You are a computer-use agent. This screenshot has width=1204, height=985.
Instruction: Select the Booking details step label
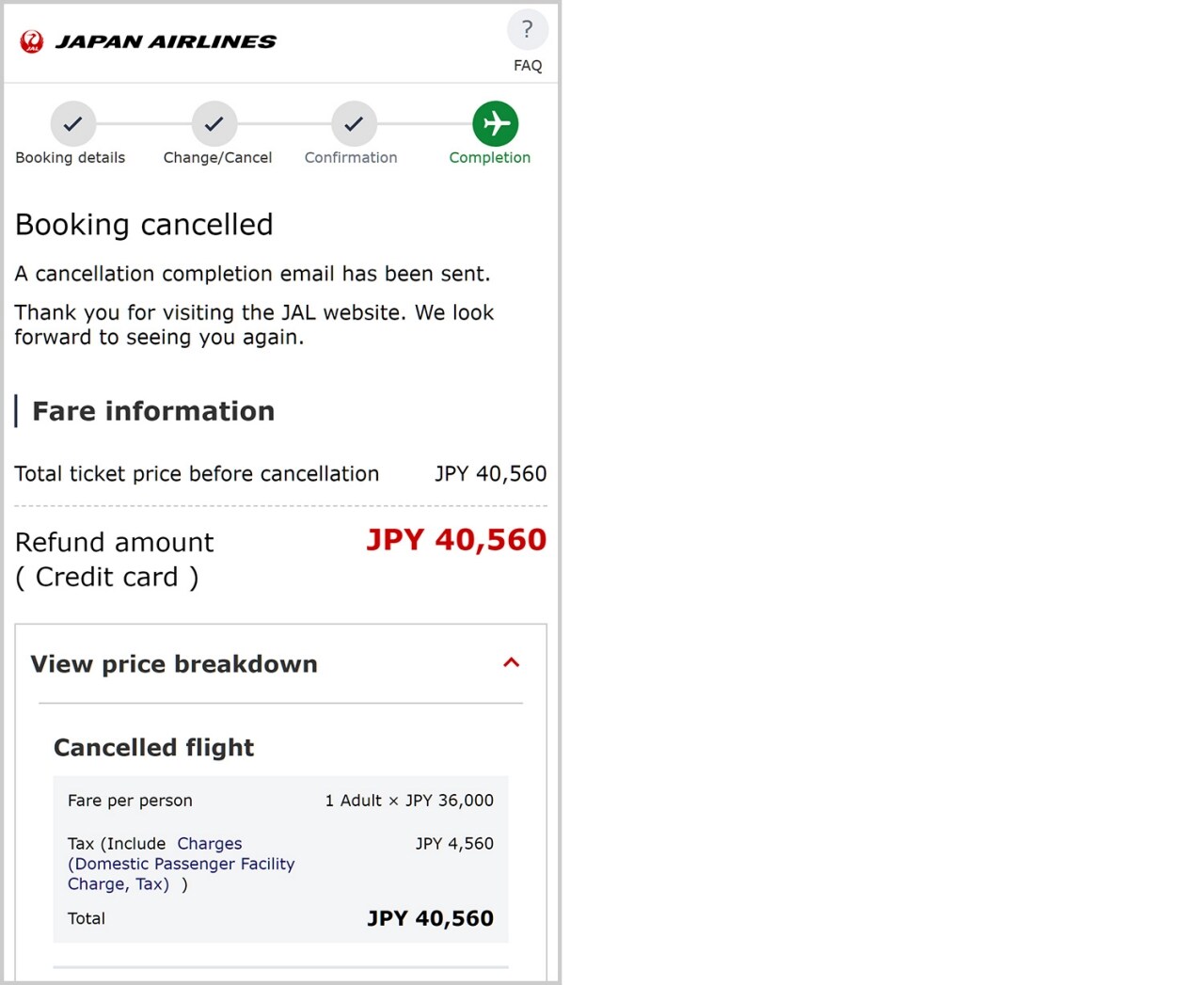(71, 158)
